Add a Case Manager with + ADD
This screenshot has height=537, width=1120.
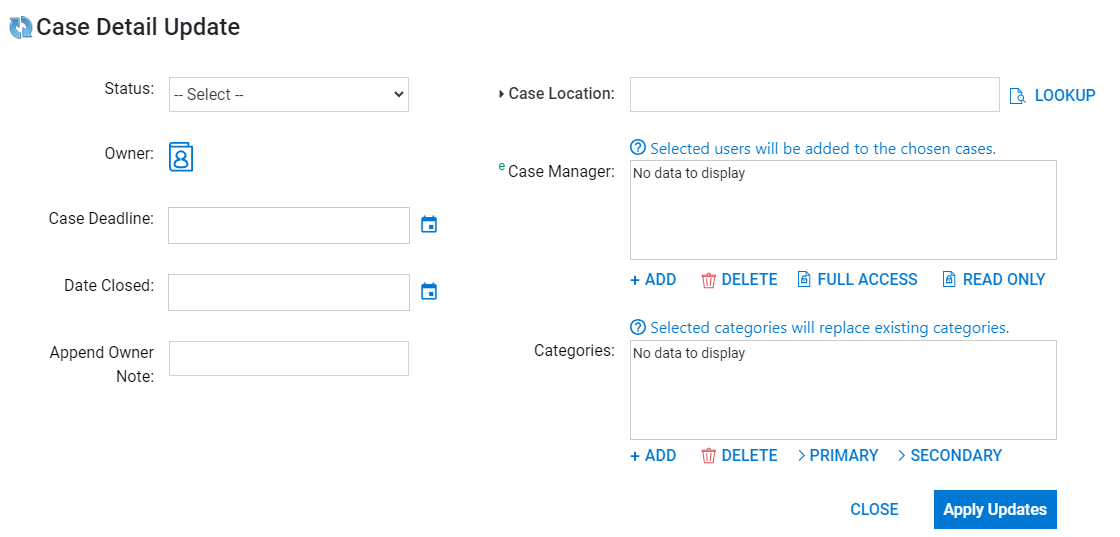pyautogui.click(x=653, y=279)
